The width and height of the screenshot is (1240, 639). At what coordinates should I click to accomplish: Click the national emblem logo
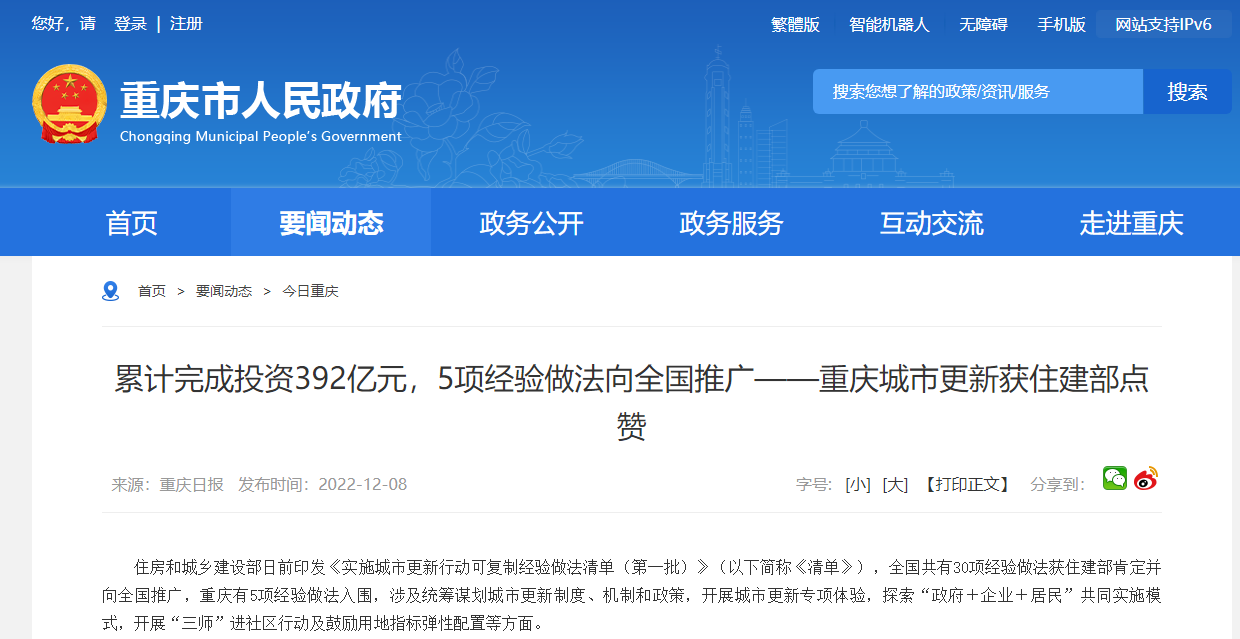(69, 104)
